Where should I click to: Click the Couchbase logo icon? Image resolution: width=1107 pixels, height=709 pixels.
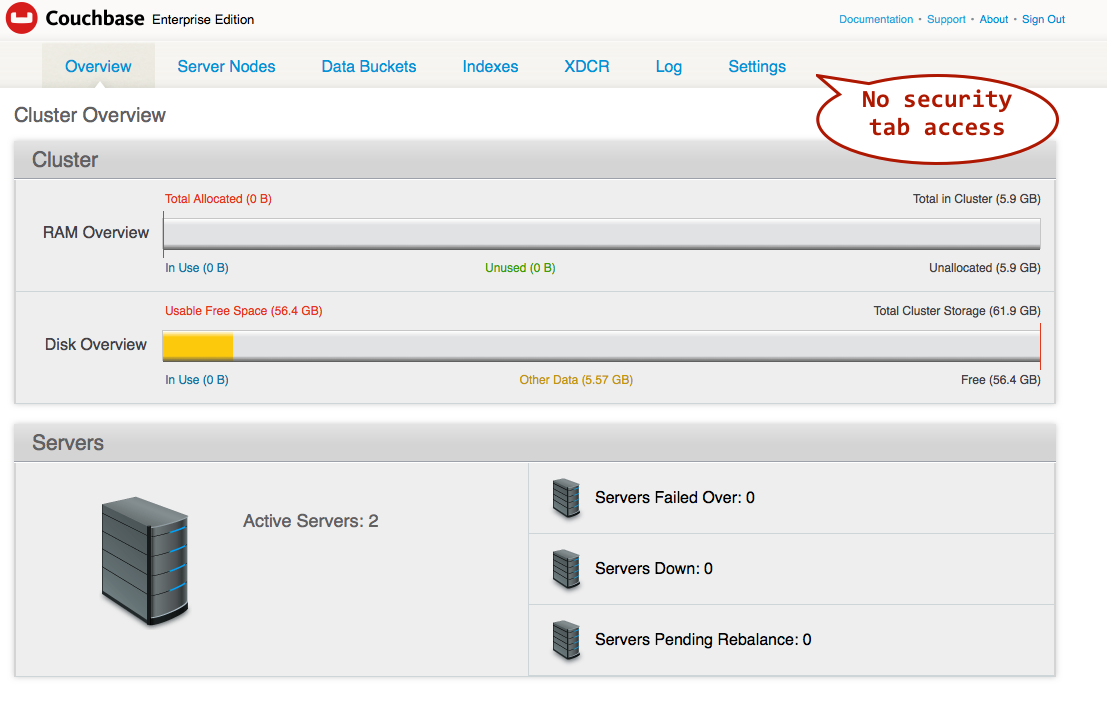(22, 18)
